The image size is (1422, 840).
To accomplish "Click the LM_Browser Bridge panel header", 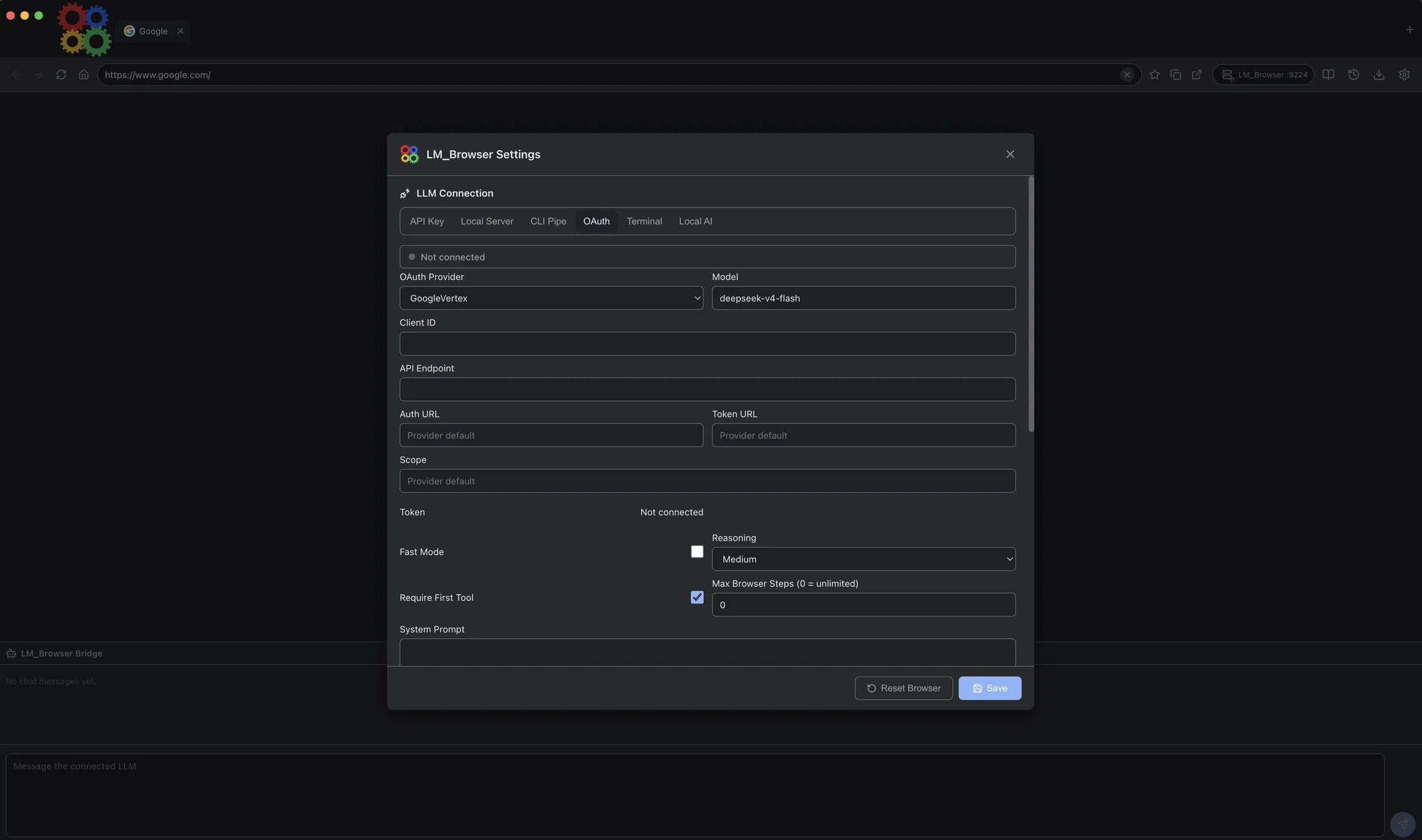I will 61,653.
